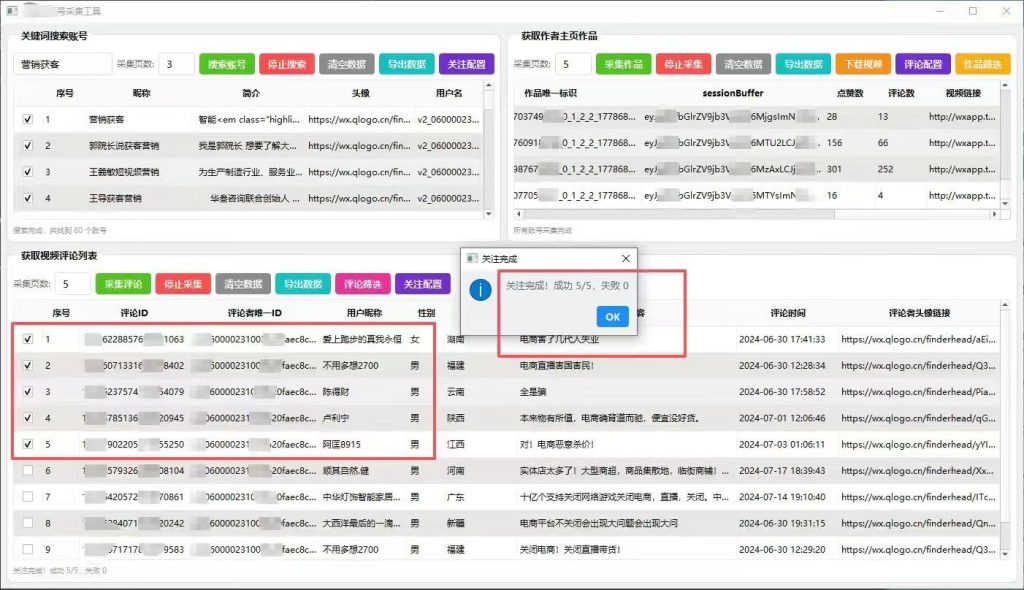Click the orange 下载视频 button
1024x590 pixels.
863,64
